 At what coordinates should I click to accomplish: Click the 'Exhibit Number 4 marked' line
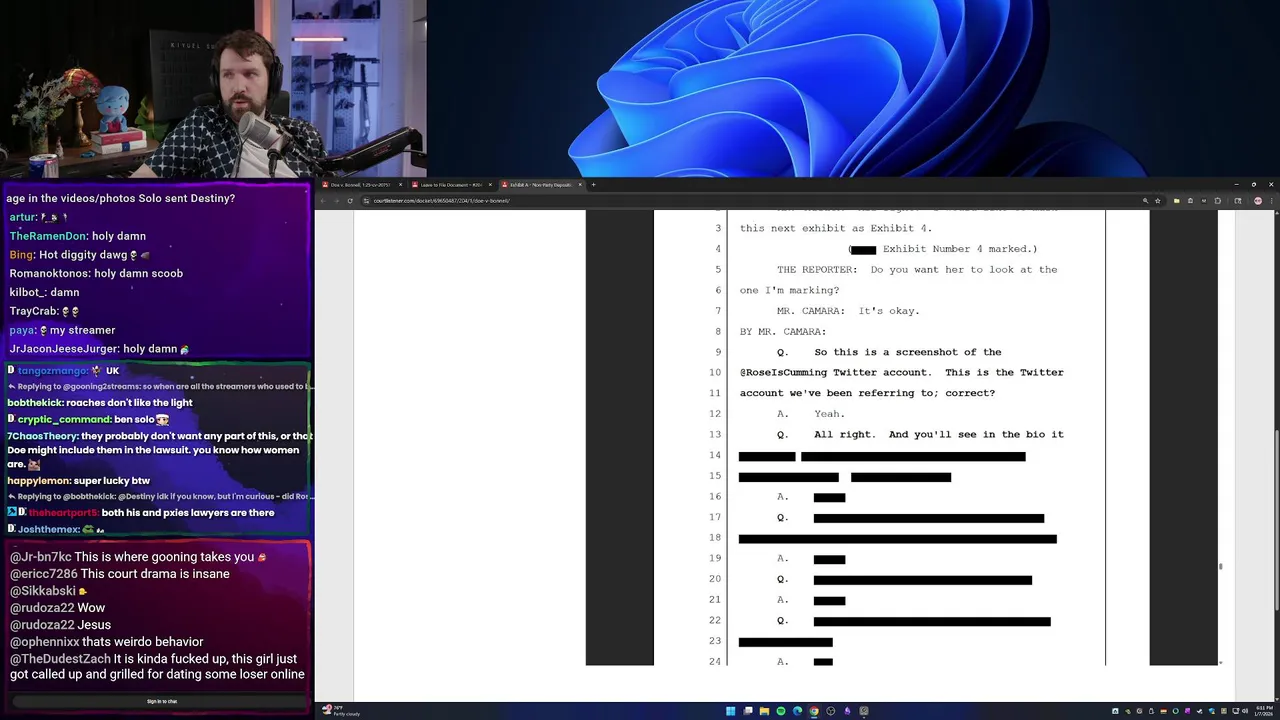943,249
